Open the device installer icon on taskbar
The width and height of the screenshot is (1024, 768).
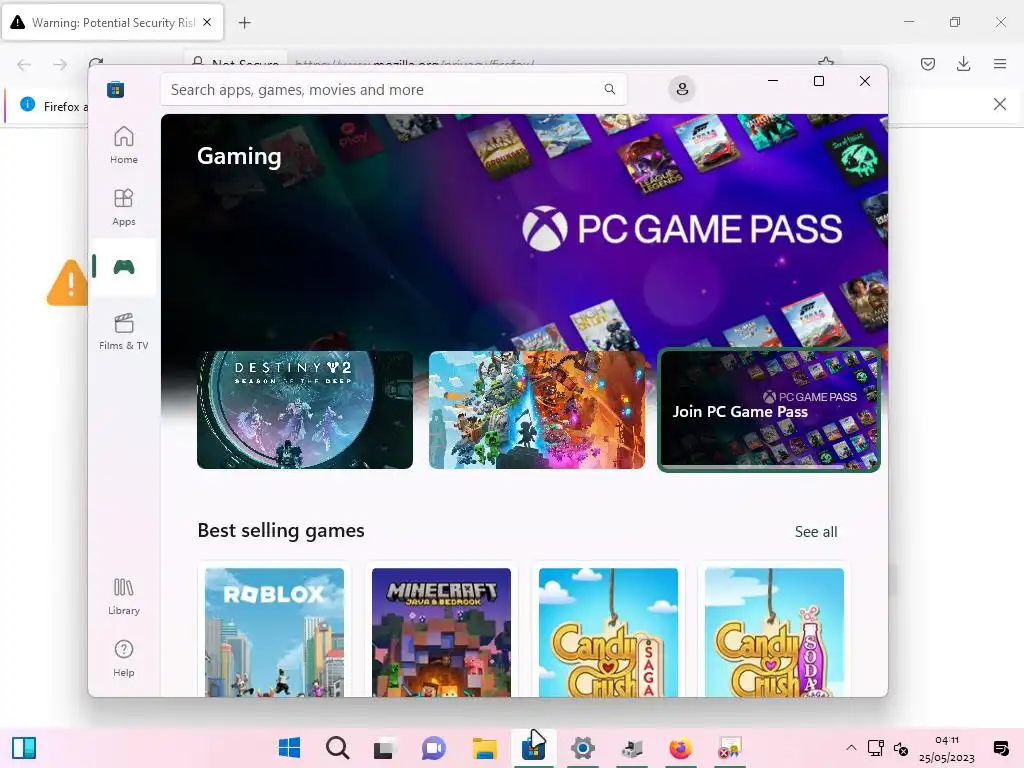(632, 748)
